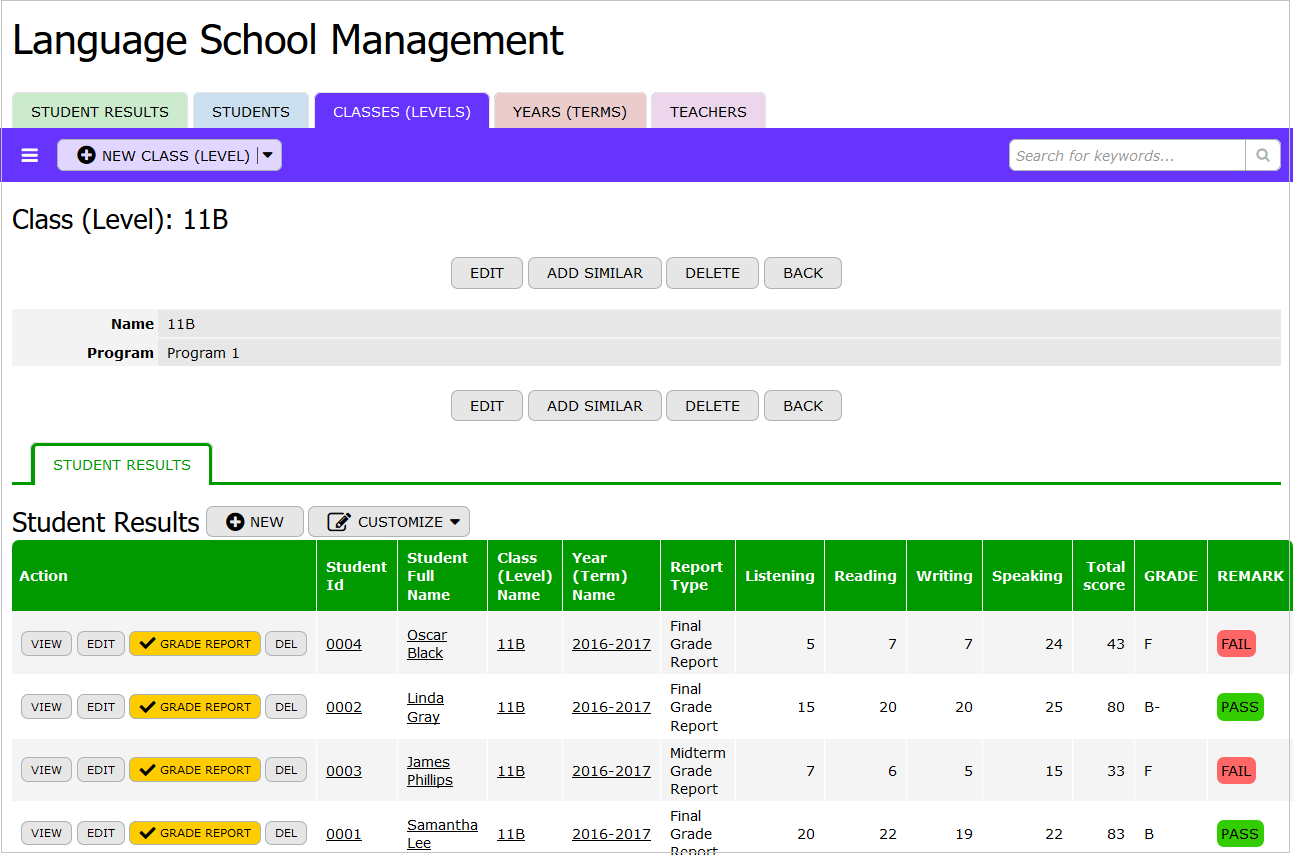Expand the New Class dropdown arrow

pyautogui.click(x=268, y=155)
